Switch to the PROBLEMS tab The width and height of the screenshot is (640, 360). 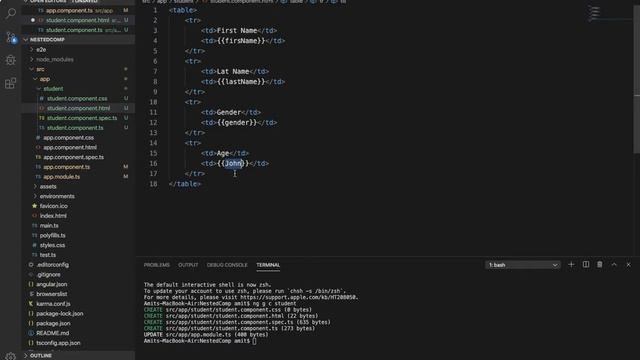pyautogui.click(x=157, y=265)
